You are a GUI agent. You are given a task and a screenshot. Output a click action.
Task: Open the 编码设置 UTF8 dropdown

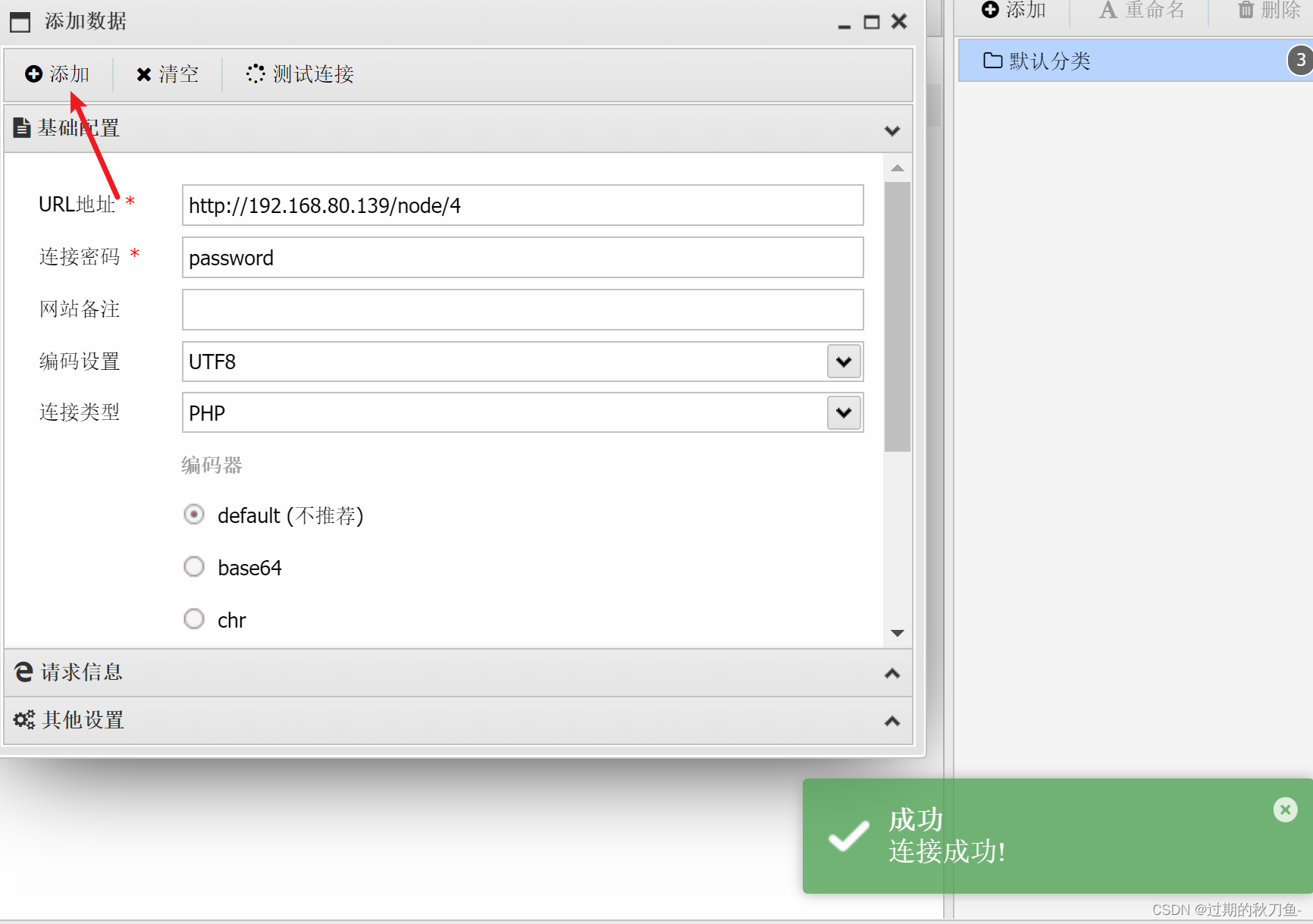point(844,362)
